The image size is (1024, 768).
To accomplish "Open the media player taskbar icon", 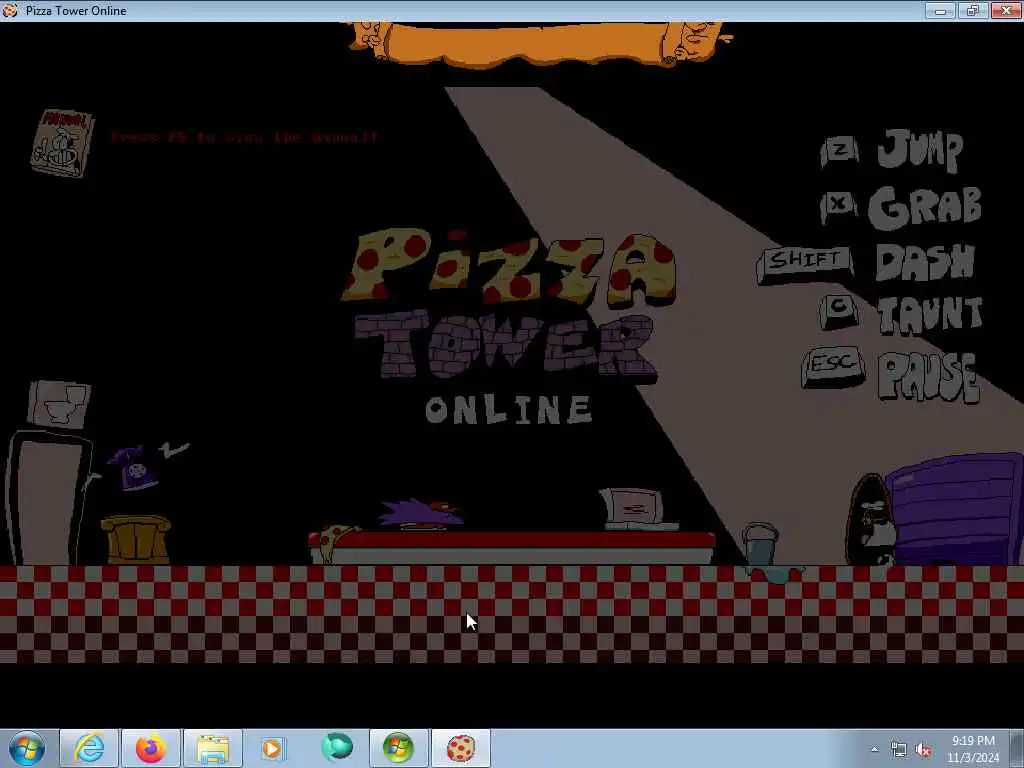I will [273, 748].
